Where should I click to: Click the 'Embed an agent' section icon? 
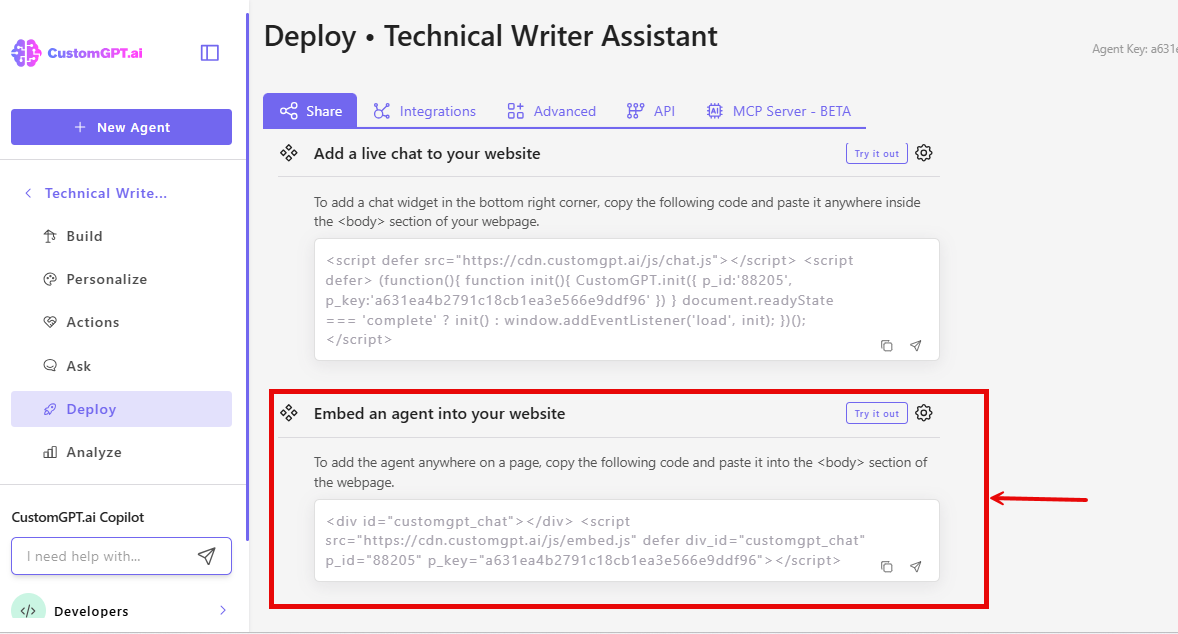click(x=288, y=413)
